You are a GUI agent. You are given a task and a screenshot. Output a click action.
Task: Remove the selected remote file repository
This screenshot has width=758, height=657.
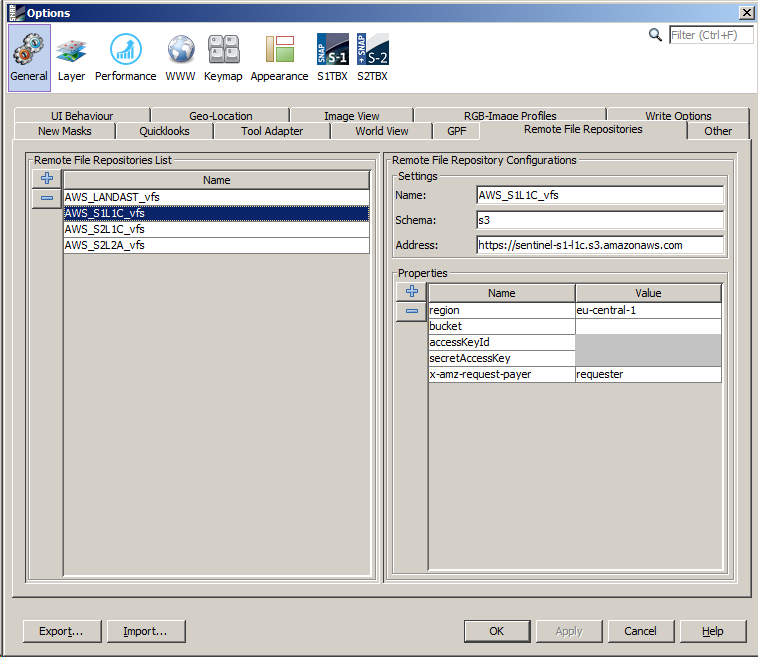(x=46, y=198)
